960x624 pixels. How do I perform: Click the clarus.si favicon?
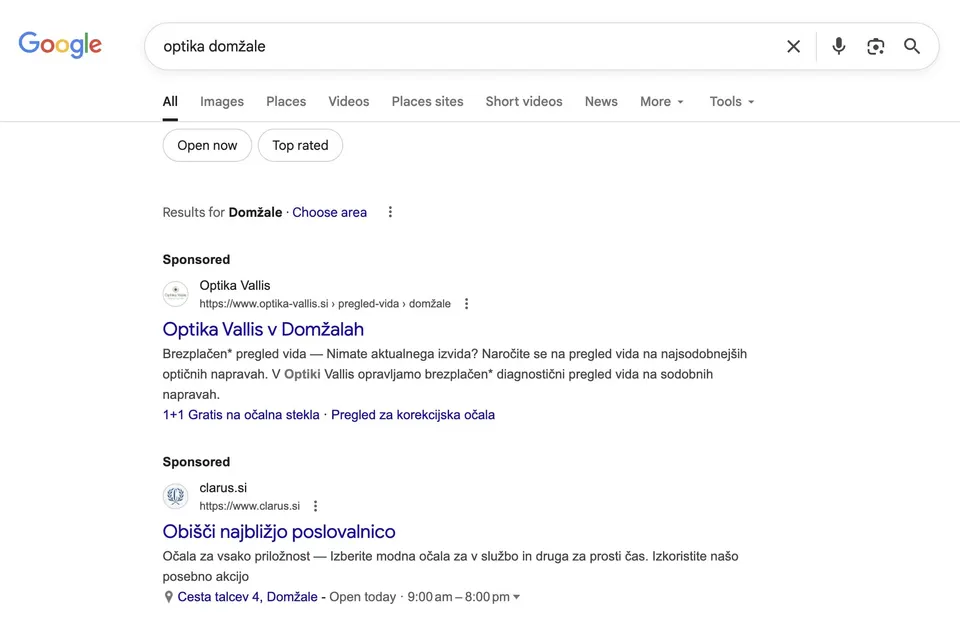(175, 496)
